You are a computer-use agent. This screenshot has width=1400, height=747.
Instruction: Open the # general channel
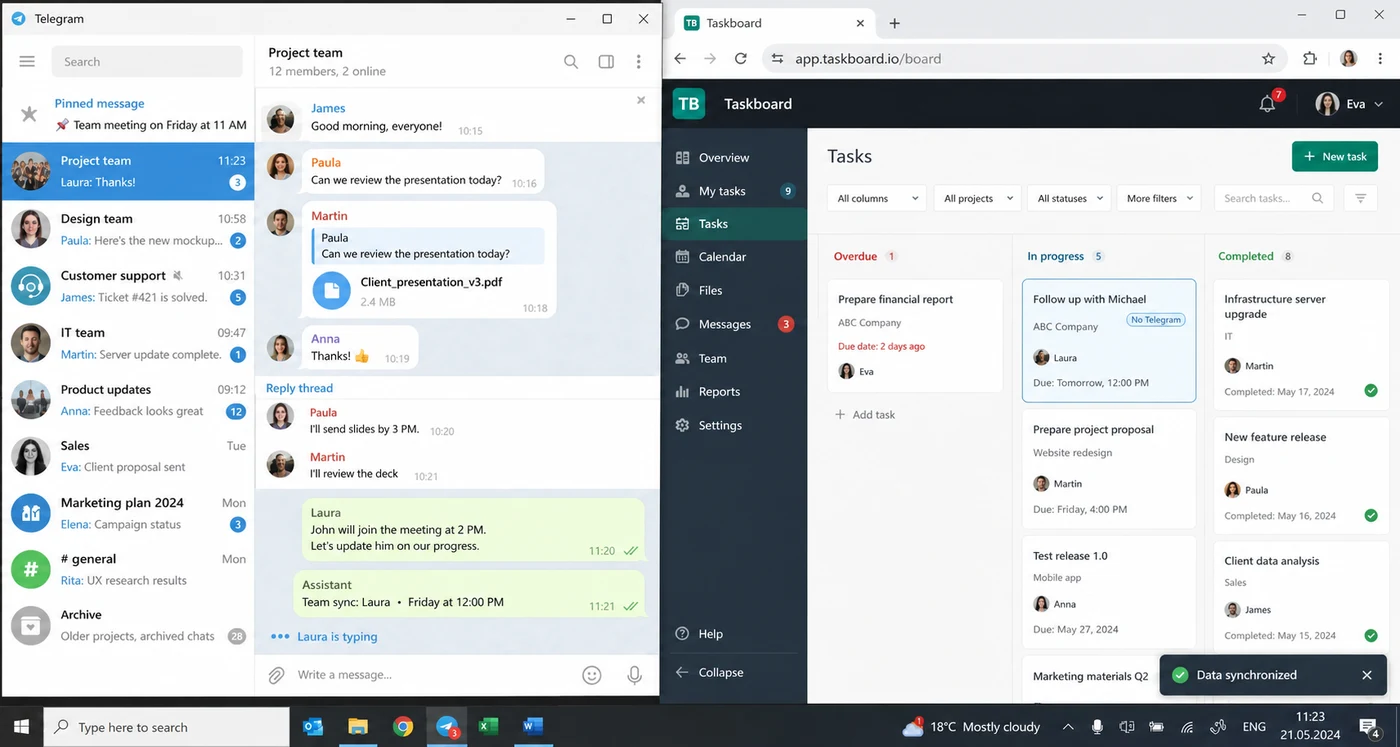click(128, 570)
